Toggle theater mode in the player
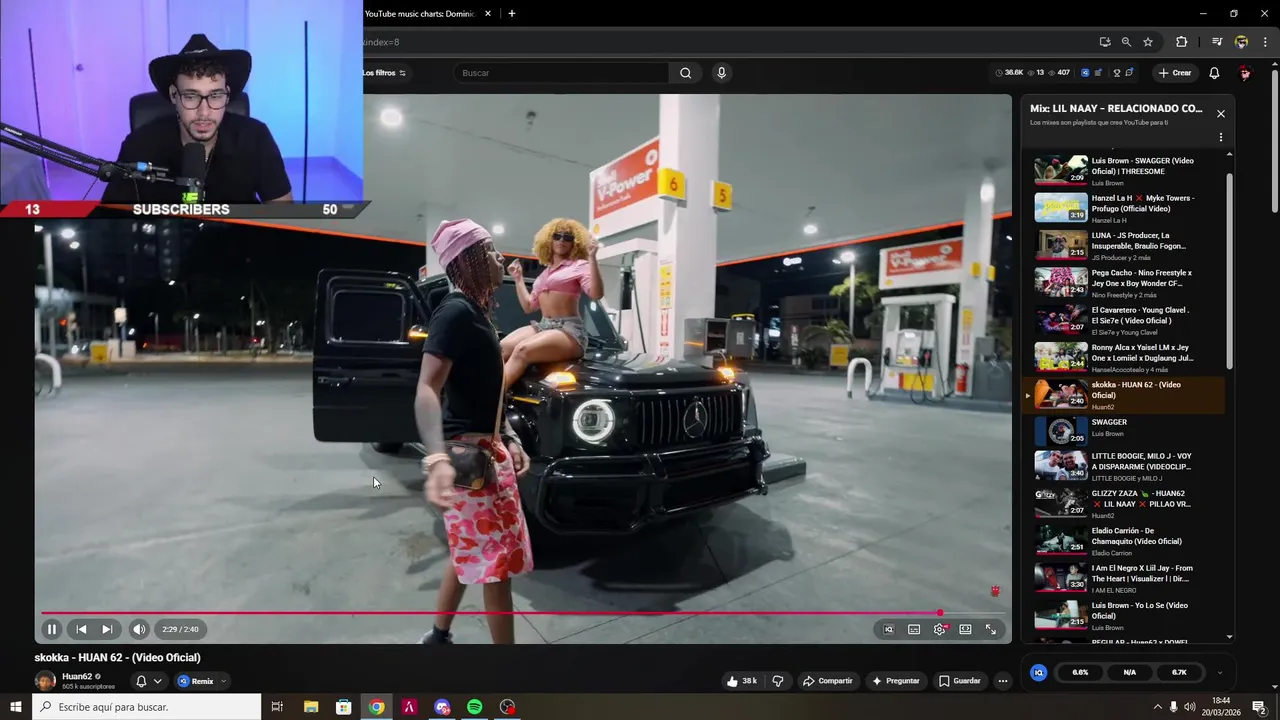The image size is (1280, 720). (x=965, y=629)
